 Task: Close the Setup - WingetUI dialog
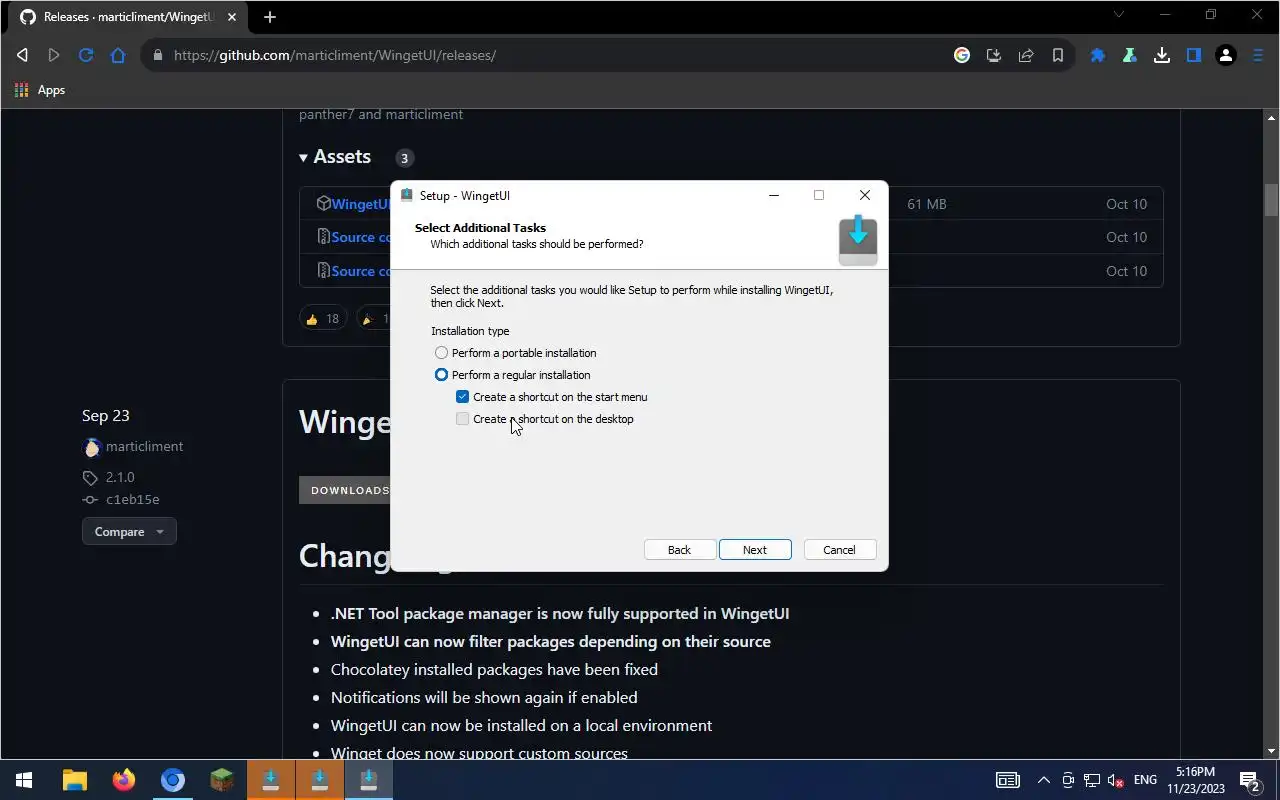point(865,195)
